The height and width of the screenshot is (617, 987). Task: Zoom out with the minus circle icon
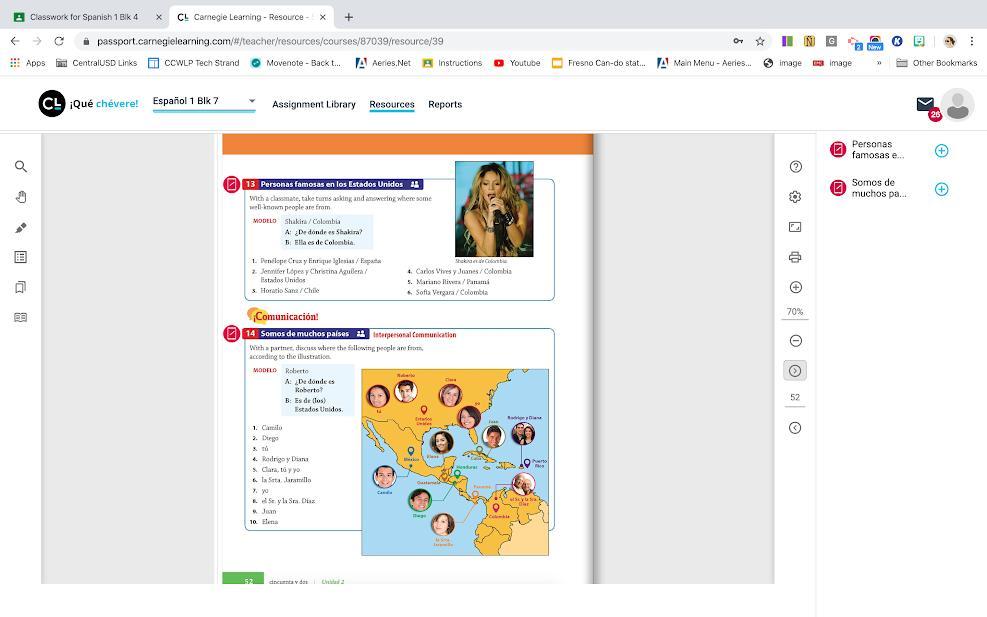[x=795, y=341]
